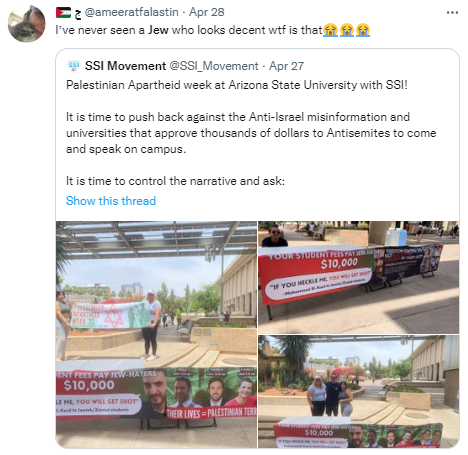This screenshot has width=468, height=455.
Task: Open the three-dot more options menu
Action: 452,13
